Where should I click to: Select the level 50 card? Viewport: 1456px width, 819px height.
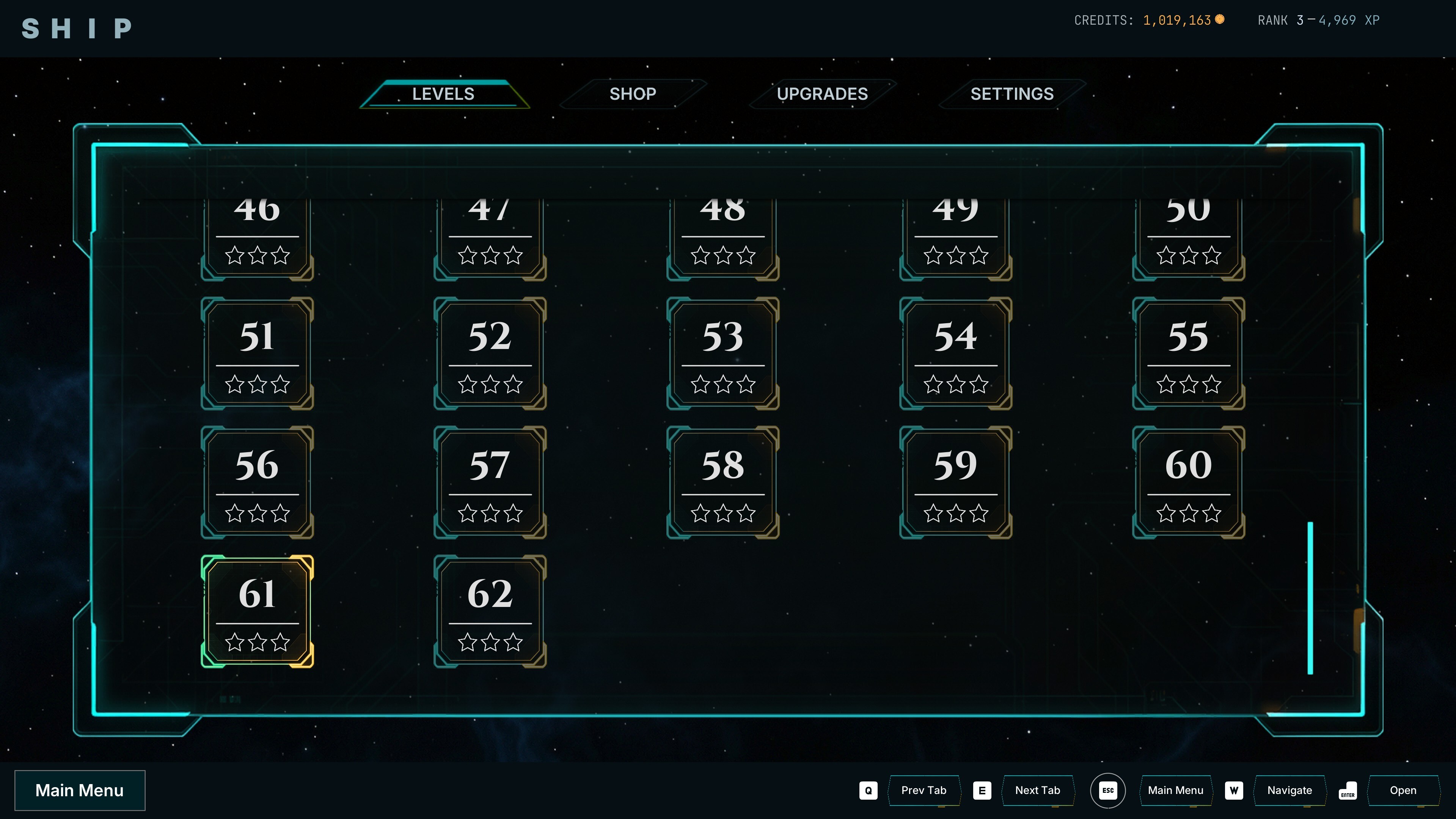[1189, 240]
